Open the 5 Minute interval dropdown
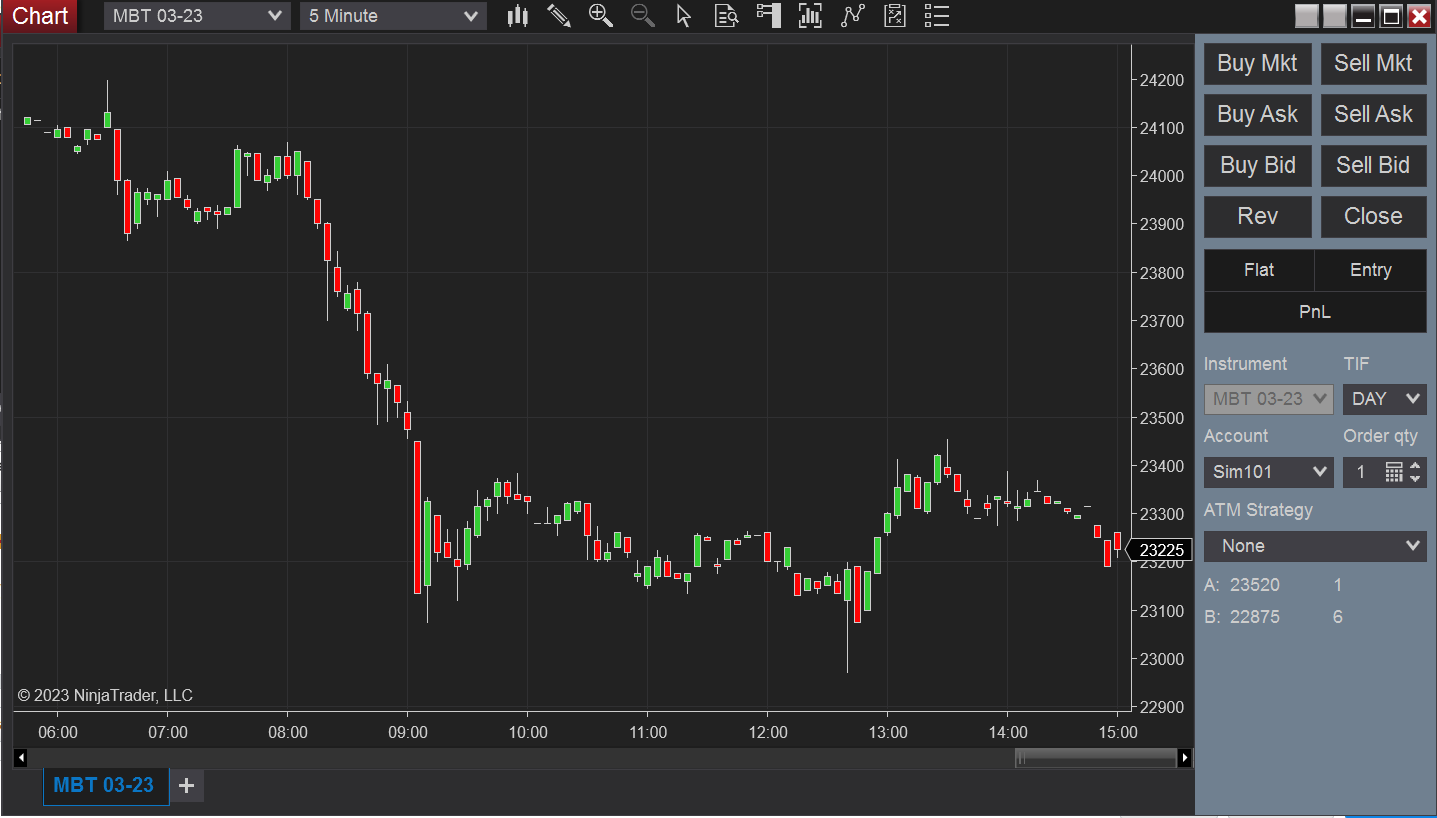1437x818 pixels. click(392, 15)
